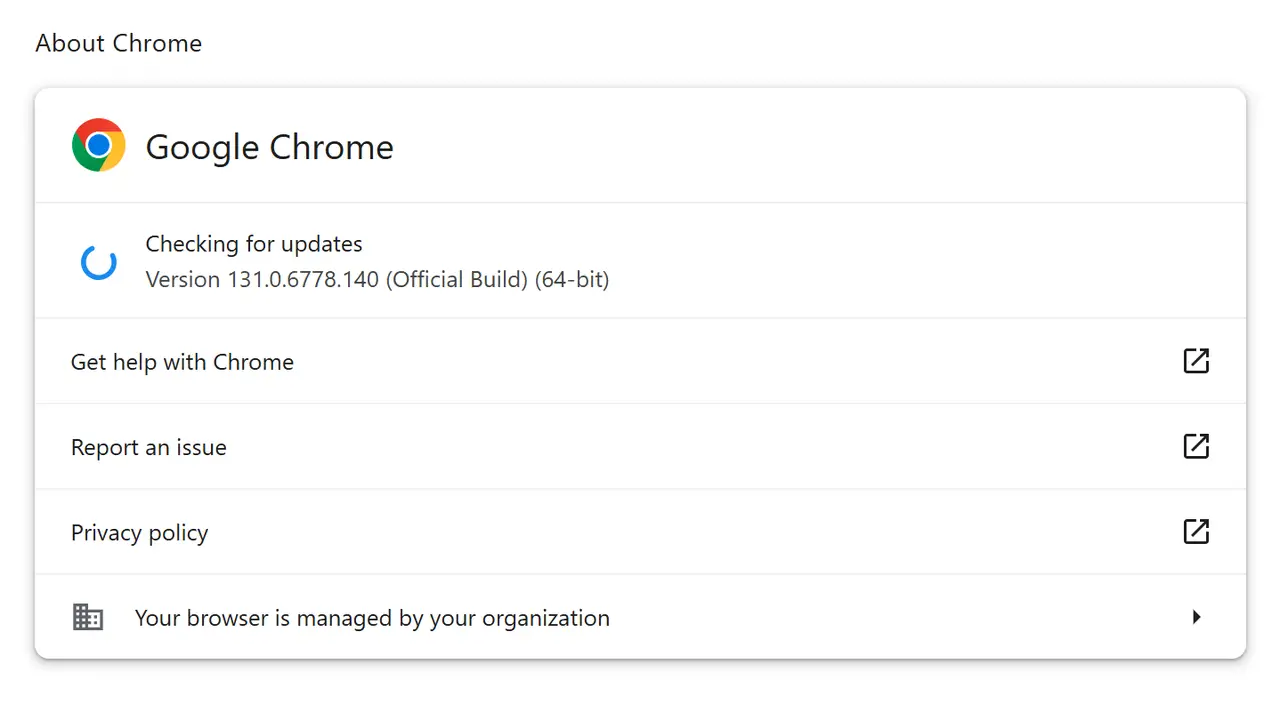Open external link icon beside Privacy policy

point(1196,531)
